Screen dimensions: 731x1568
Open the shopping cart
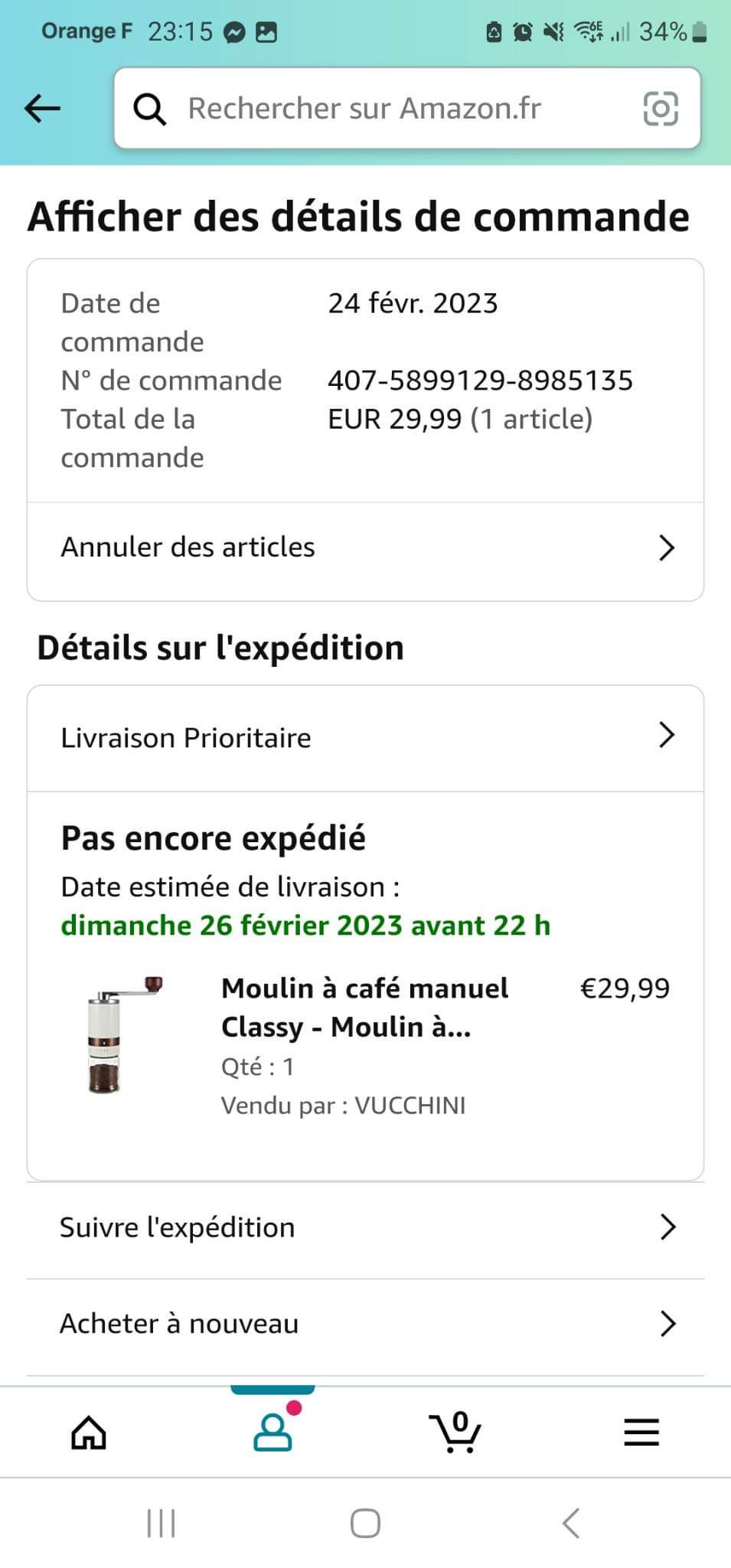456,1432
